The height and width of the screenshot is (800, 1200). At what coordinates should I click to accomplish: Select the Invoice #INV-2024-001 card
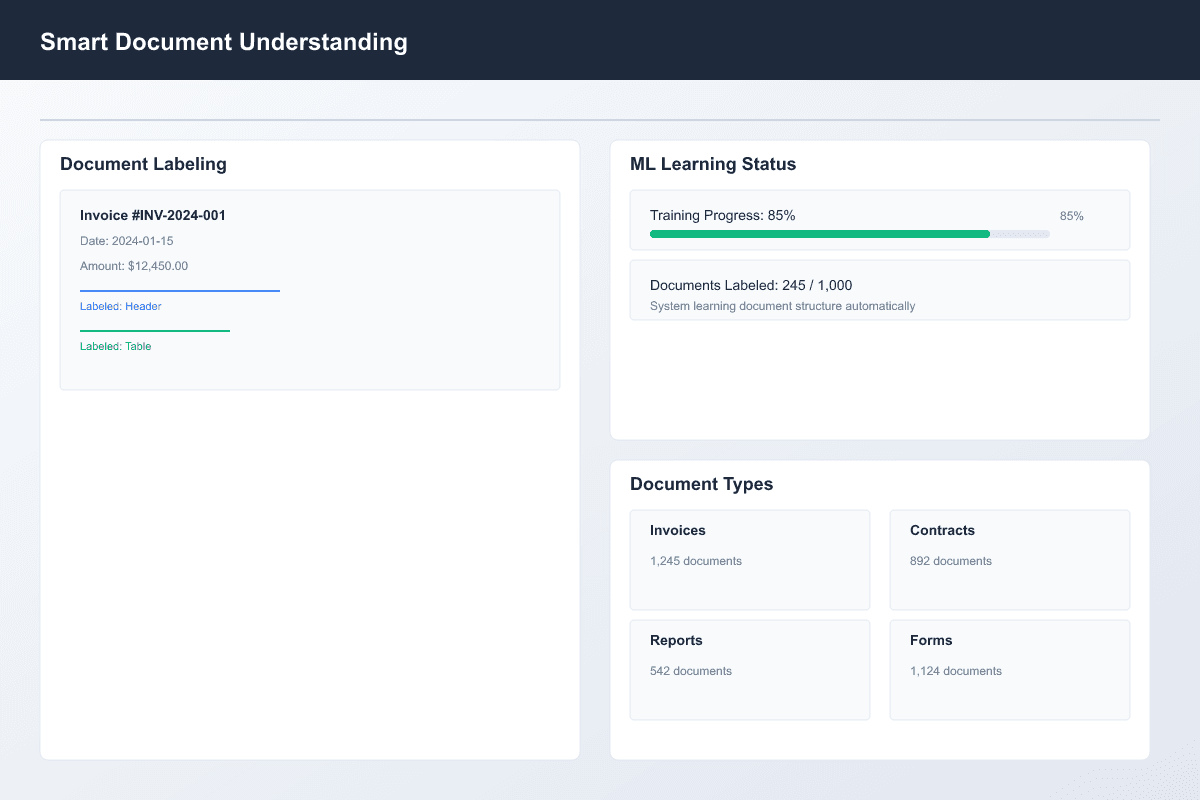(x=310, y=290)
